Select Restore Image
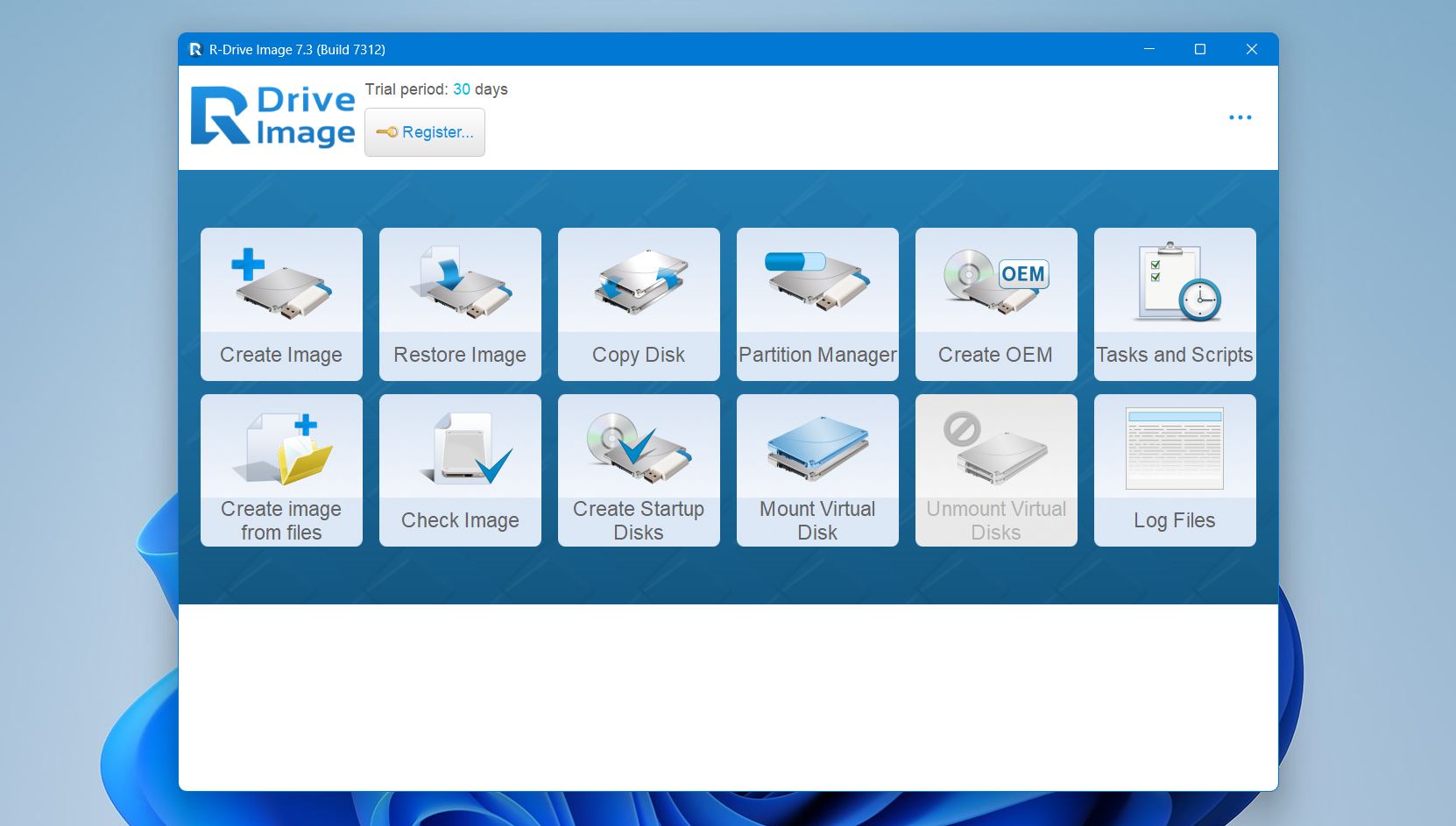Viewport: 1456px width, 826px height. click(x=460, y=304)
